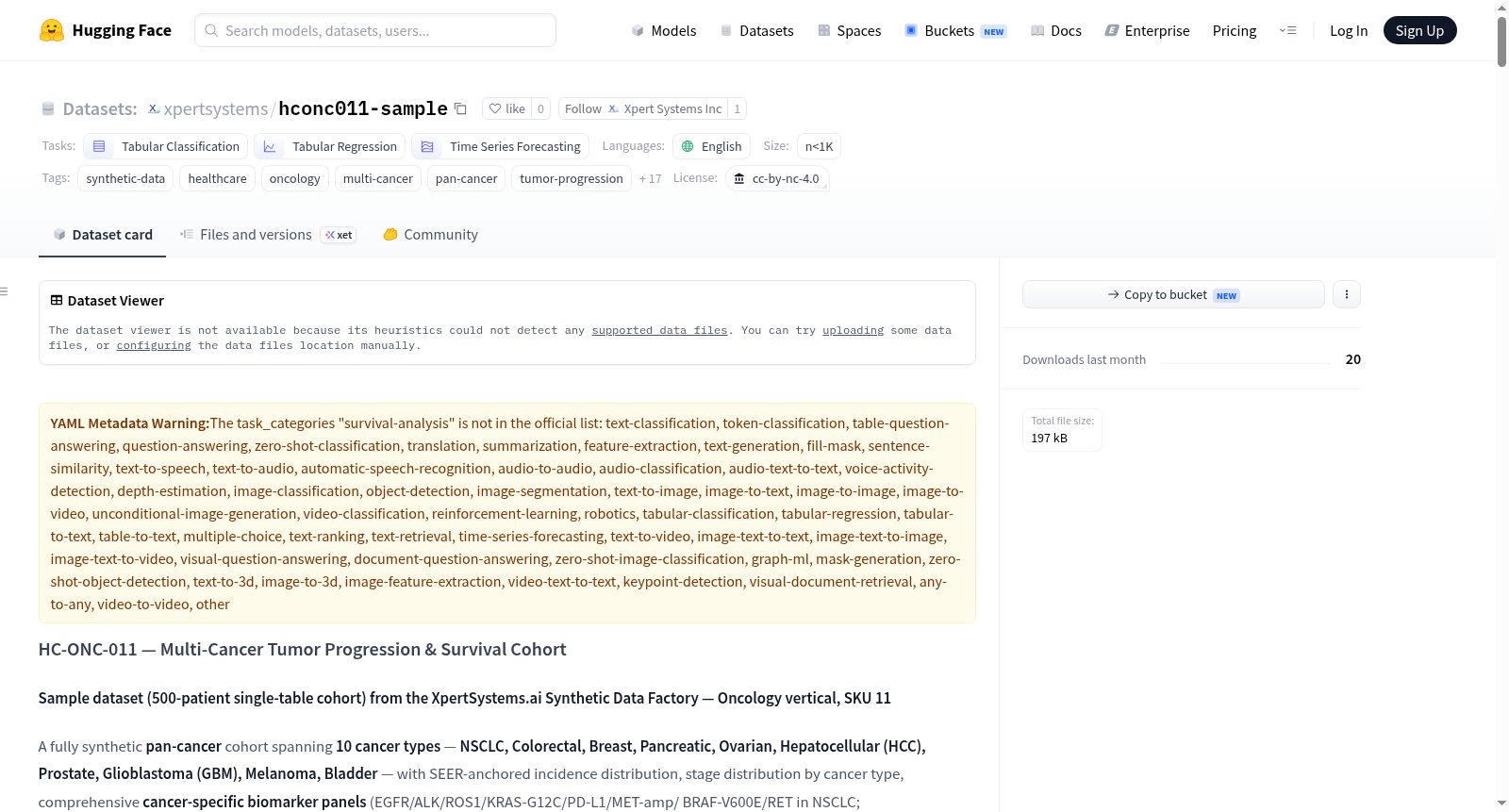Follow Xpert Systems Inc
This screenshot has height=812, width=1509.
click(x=643, y=108)
